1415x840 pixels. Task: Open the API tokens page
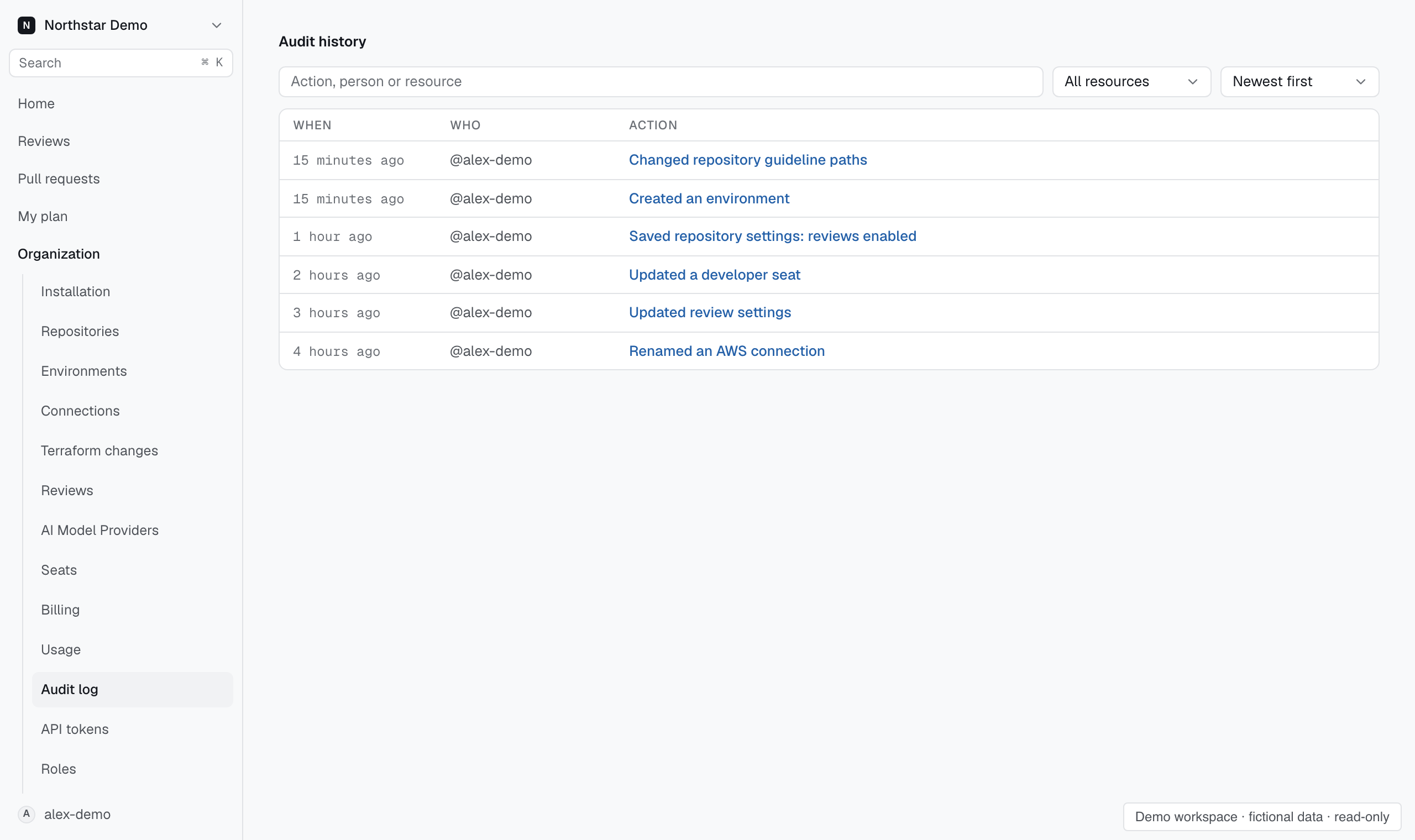pos(75,729)
